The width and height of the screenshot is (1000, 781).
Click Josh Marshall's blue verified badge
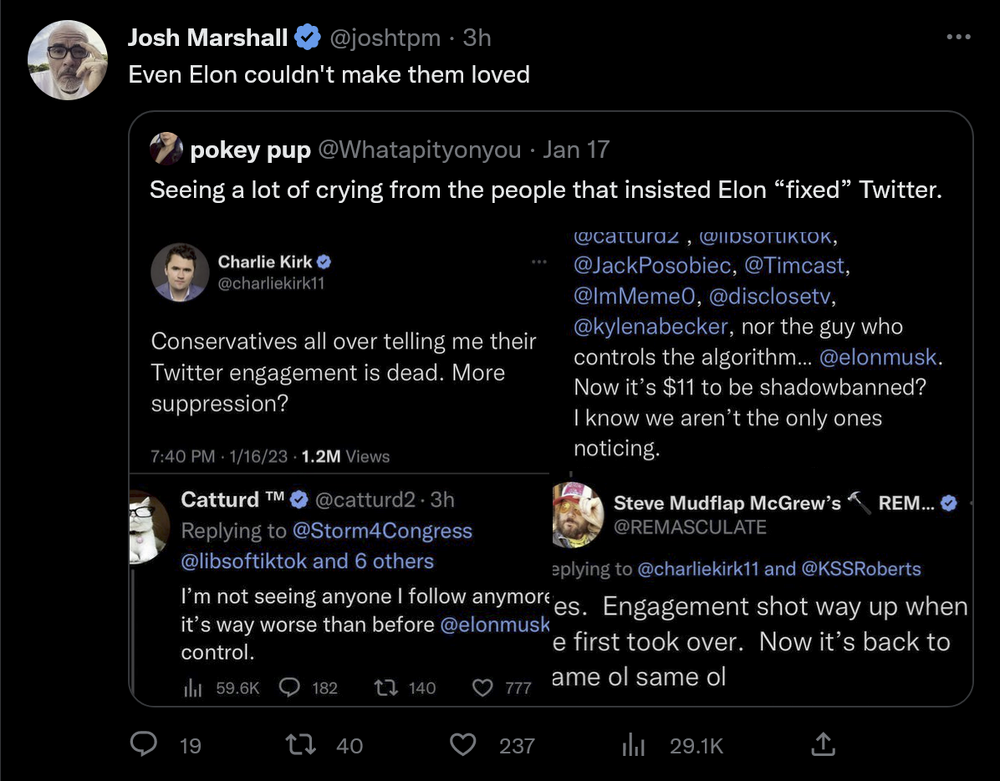[x=307, y=38]
